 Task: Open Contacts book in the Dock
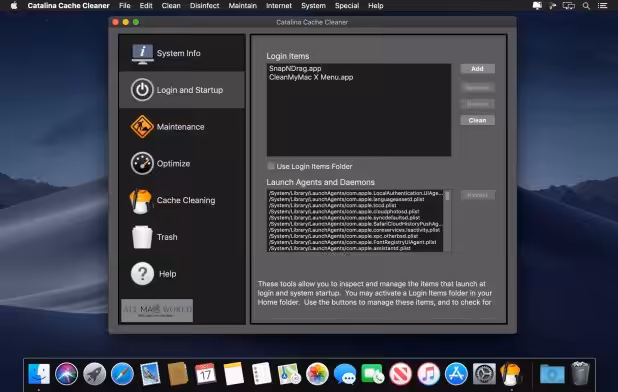[178, 373]
